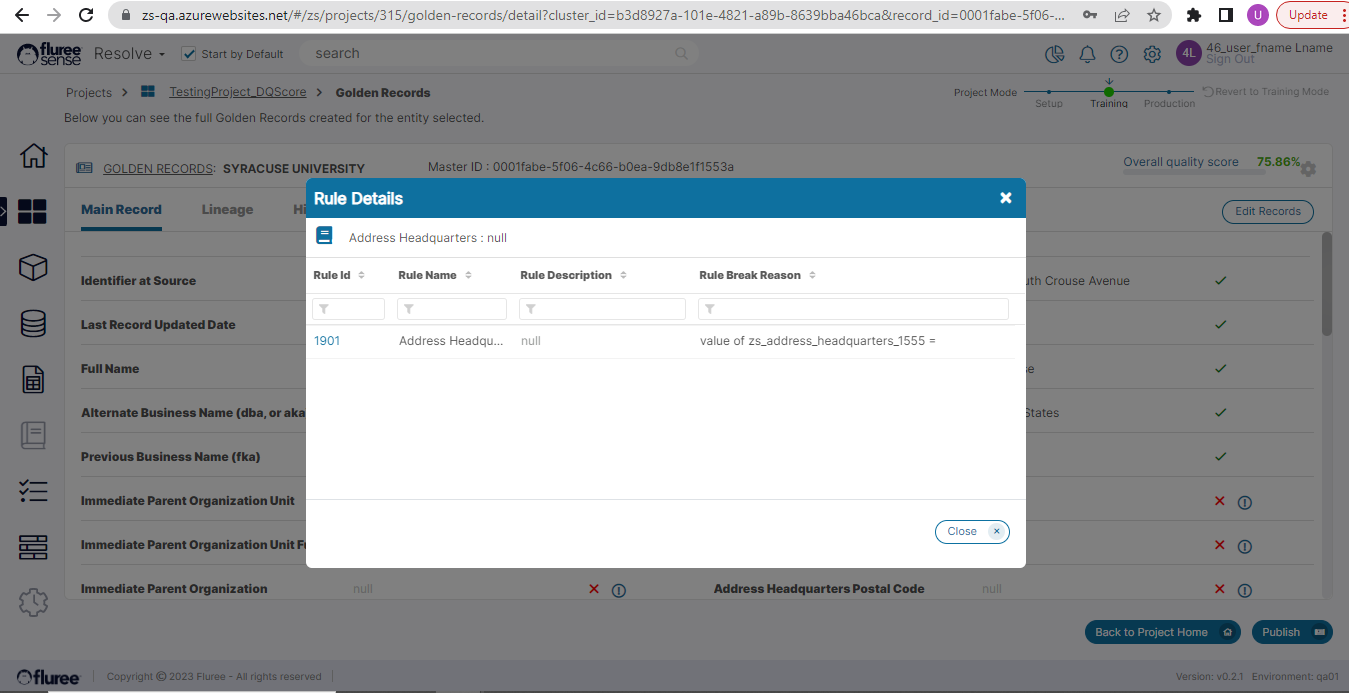Click the help question mark icon
Image resolution: width=1349 pixels, height=693 pixels.
[x=1119, y=54]
